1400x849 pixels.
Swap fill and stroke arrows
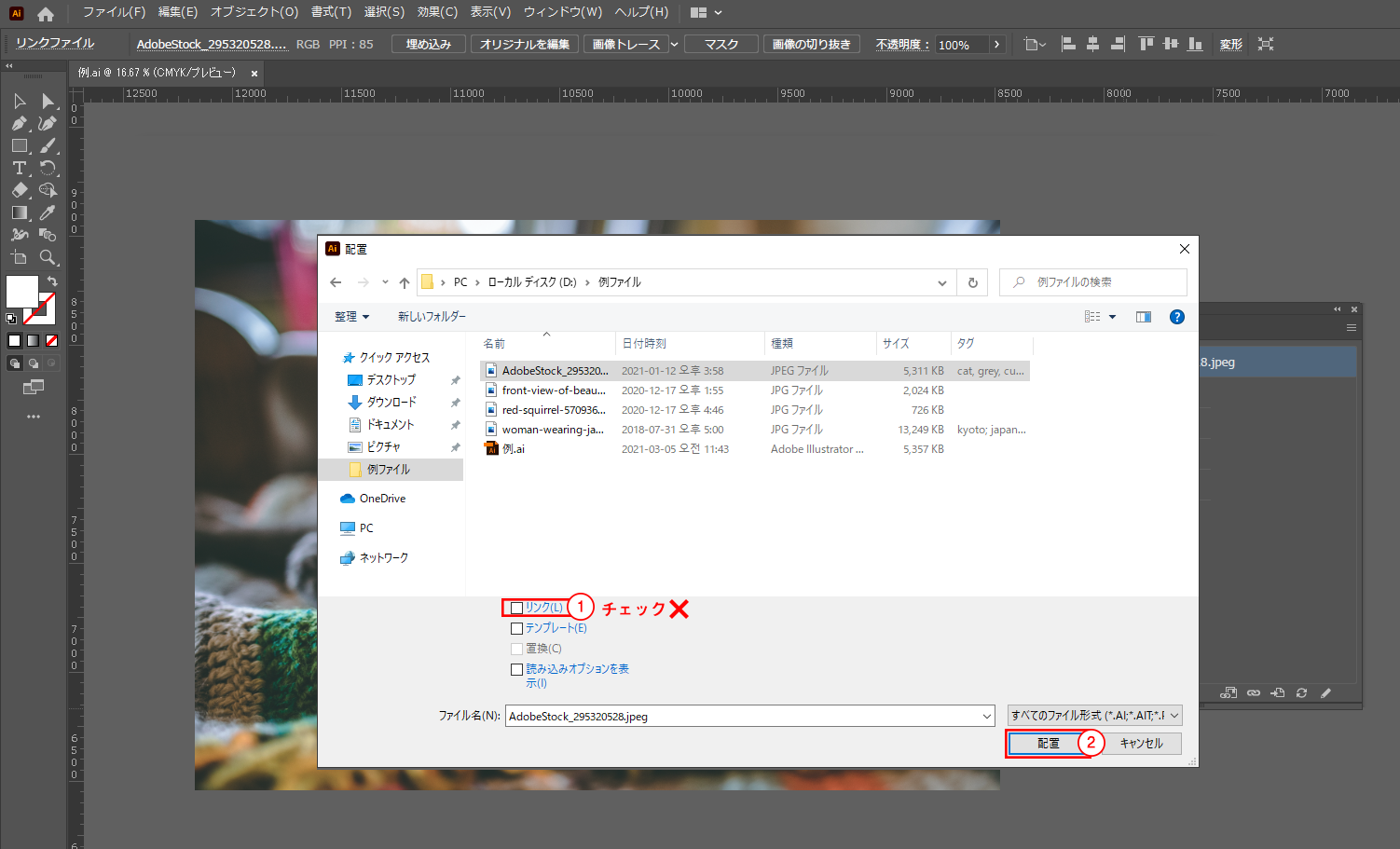click(52, 281)
